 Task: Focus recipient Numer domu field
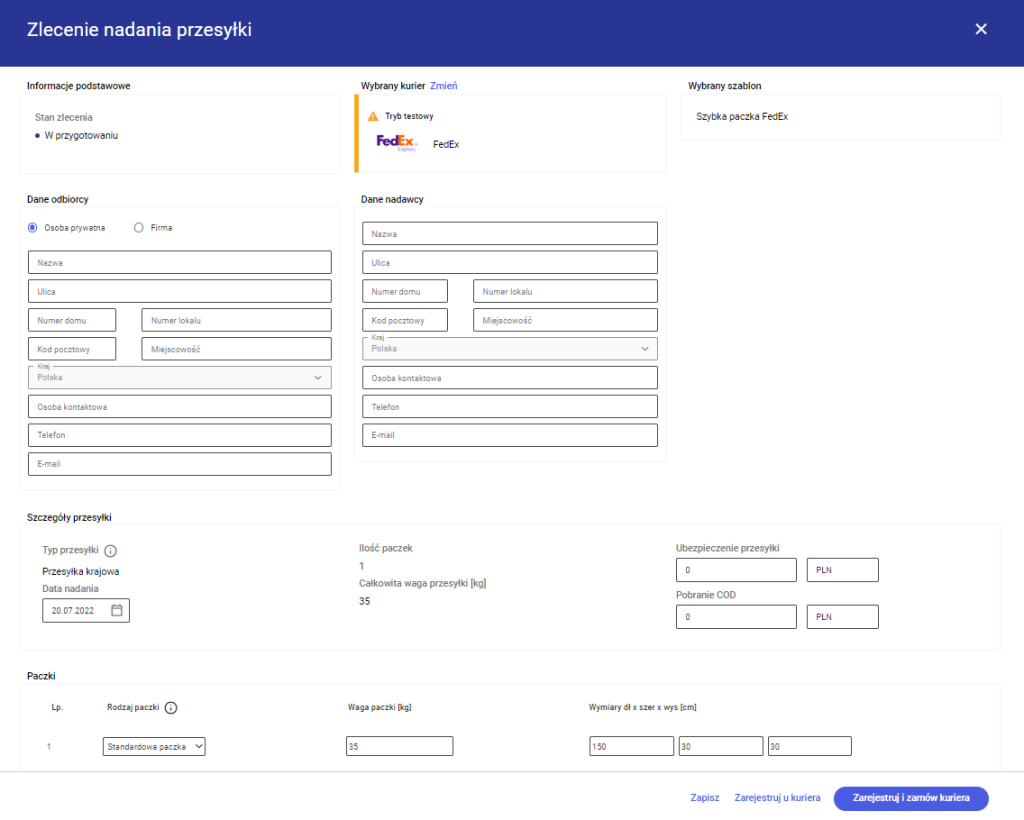(72, 320)
